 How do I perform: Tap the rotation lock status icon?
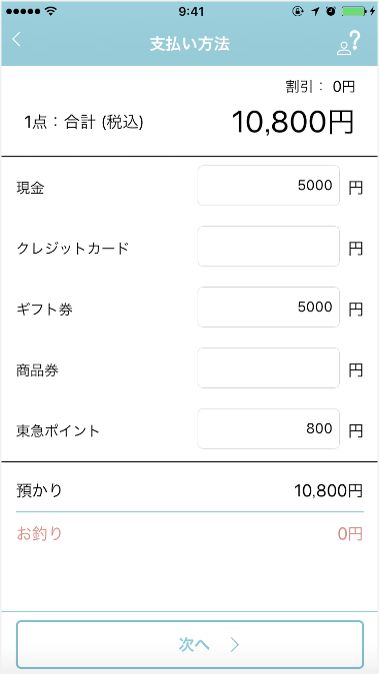tap(298, 12)
